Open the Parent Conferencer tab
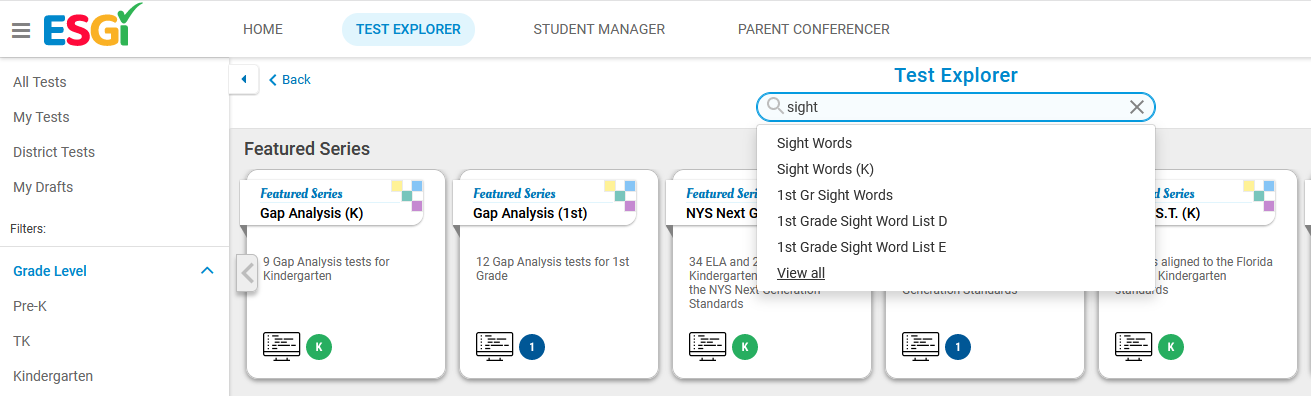The image size is (1311, 396). [814, 29]
